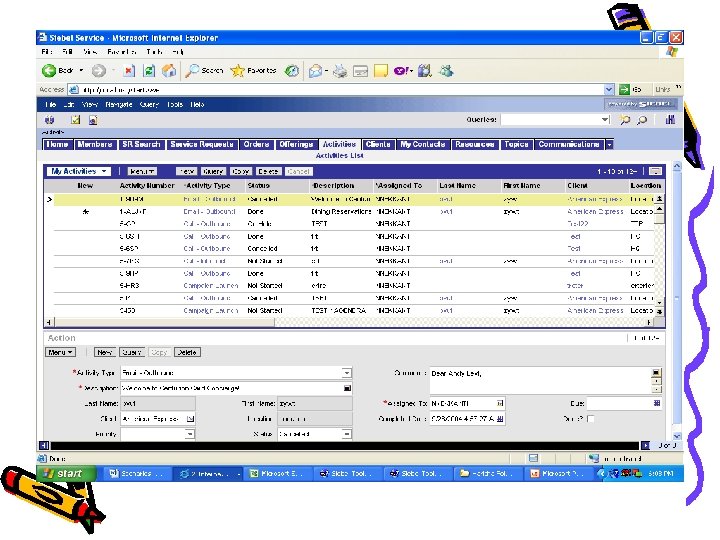Click the Internet Explorer Back arrow
720x540 pixels.
tap(49, 70)
